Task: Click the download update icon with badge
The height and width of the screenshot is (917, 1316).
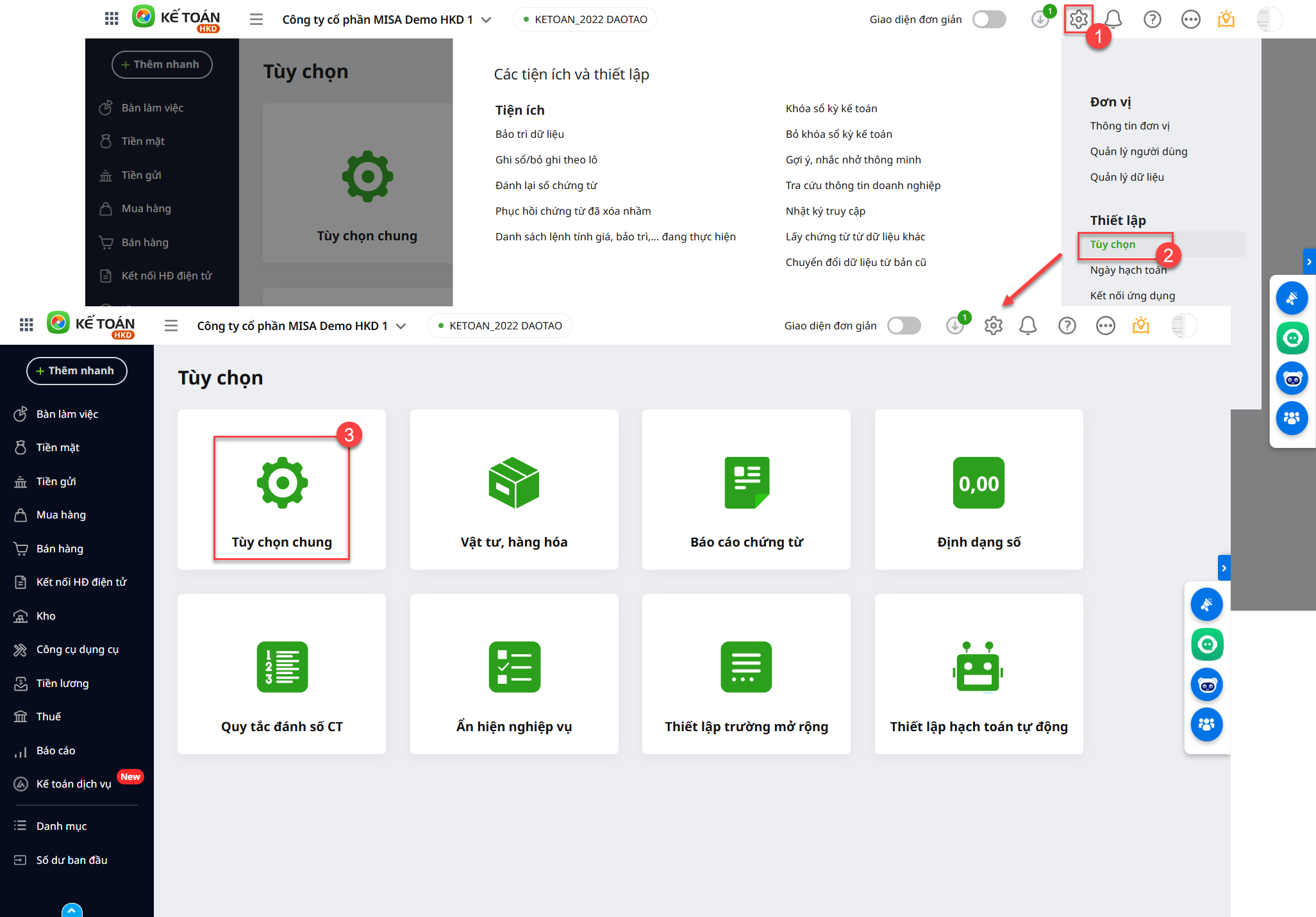Action: tap(954, 326)
